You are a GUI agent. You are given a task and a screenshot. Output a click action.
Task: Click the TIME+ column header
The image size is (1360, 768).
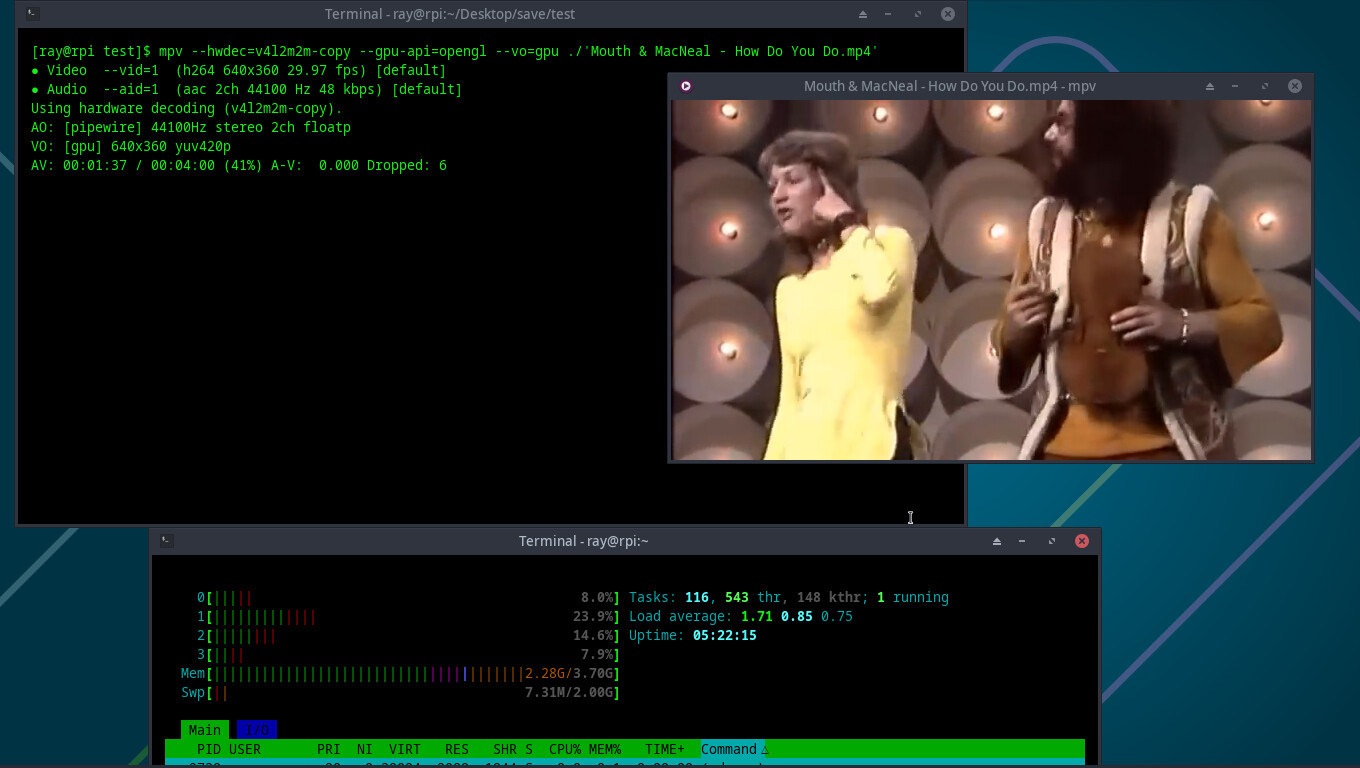pyautogui.click(x=665, y=749)
